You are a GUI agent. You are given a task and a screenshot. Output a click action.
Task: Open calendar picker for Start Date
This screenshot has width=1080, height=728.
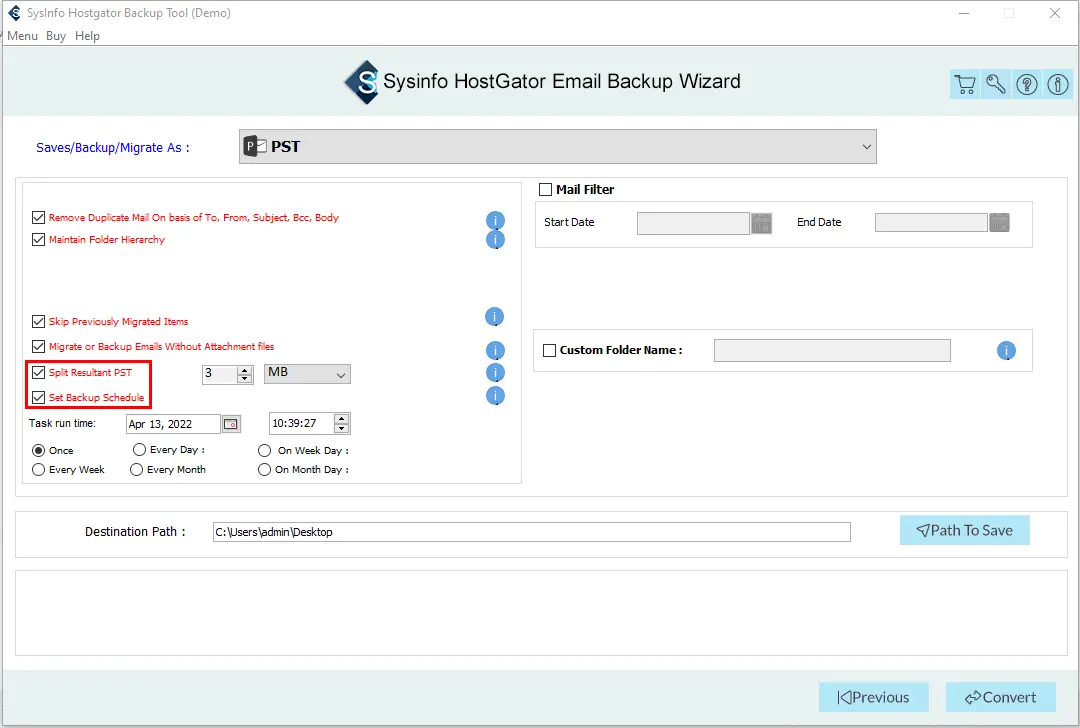(762, 223)
